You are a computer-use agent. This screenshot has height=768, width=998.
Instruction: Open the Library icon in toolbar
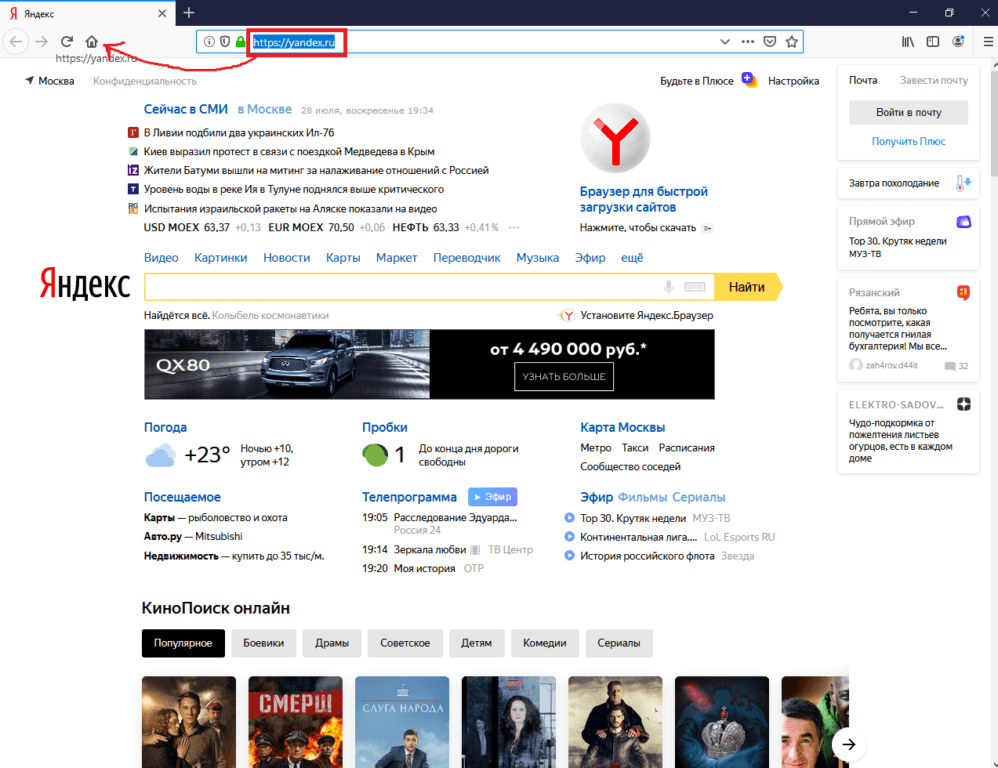[908, 42]
